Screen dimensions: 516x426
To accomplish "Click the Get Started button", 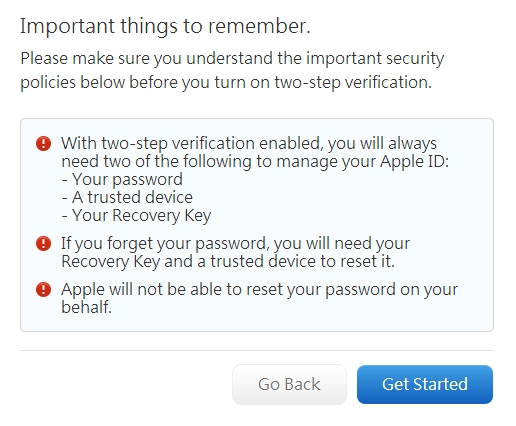I will (x=425, y=384).
